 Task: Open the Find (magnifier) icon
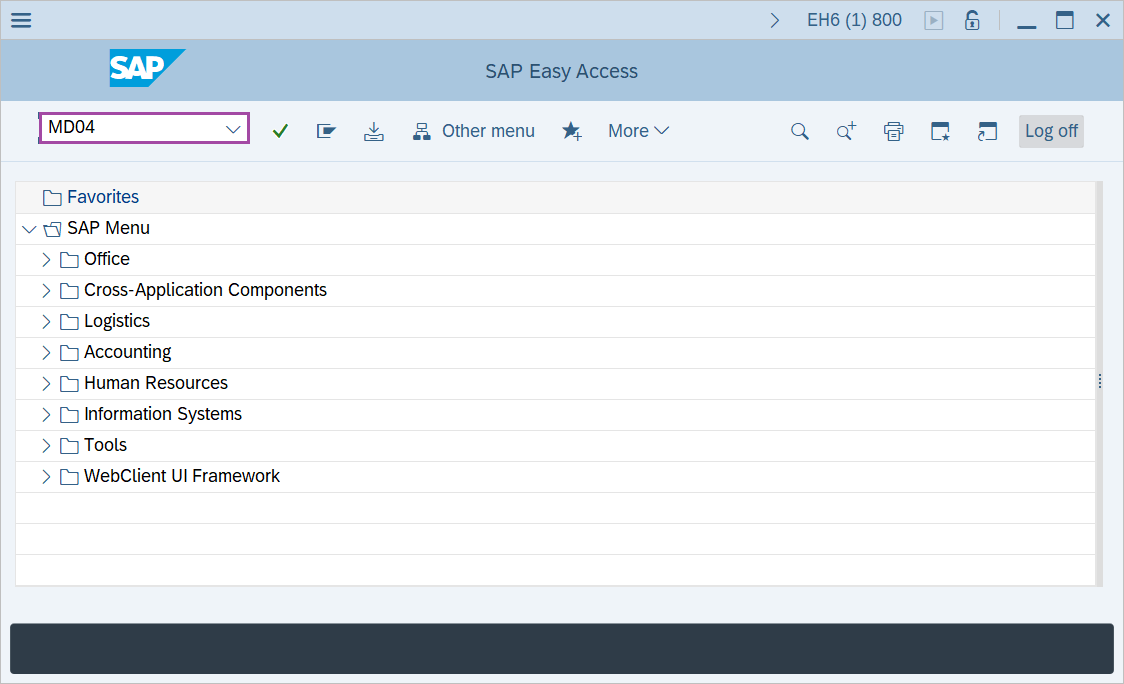coord(799,131)
